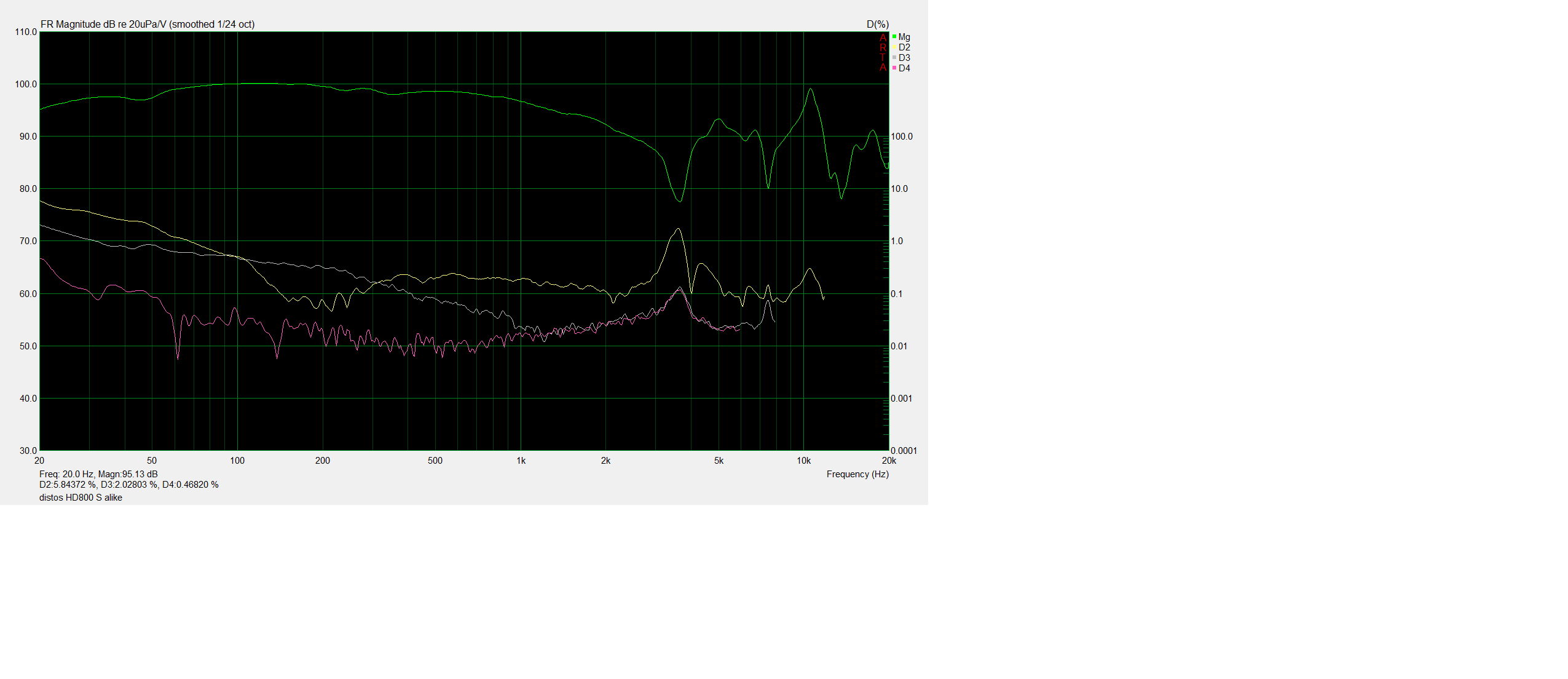Click the green Mg legend swatch
This screenshot has height=679, width=1568.
click(894, 37)
